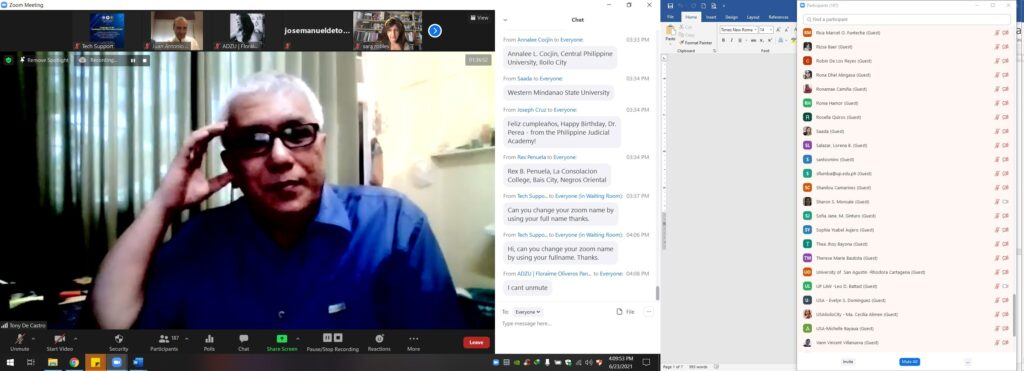Screen dimensions: 1024x371
Task: Switch to the Layout tab in Word
Action: tap(753, 17)
